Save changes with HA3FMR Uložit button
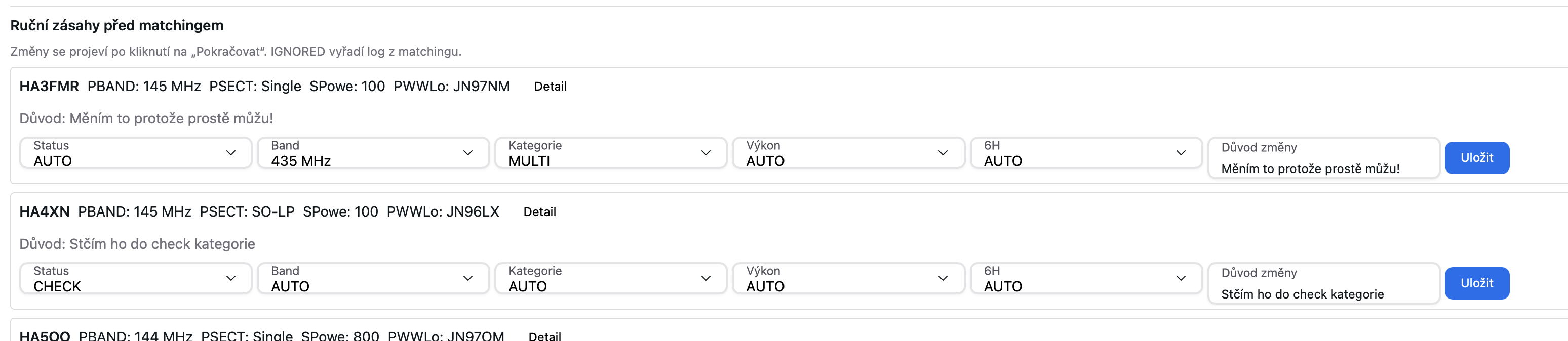The width and height of the screenshot is (1568, 341). [1476, 157]
